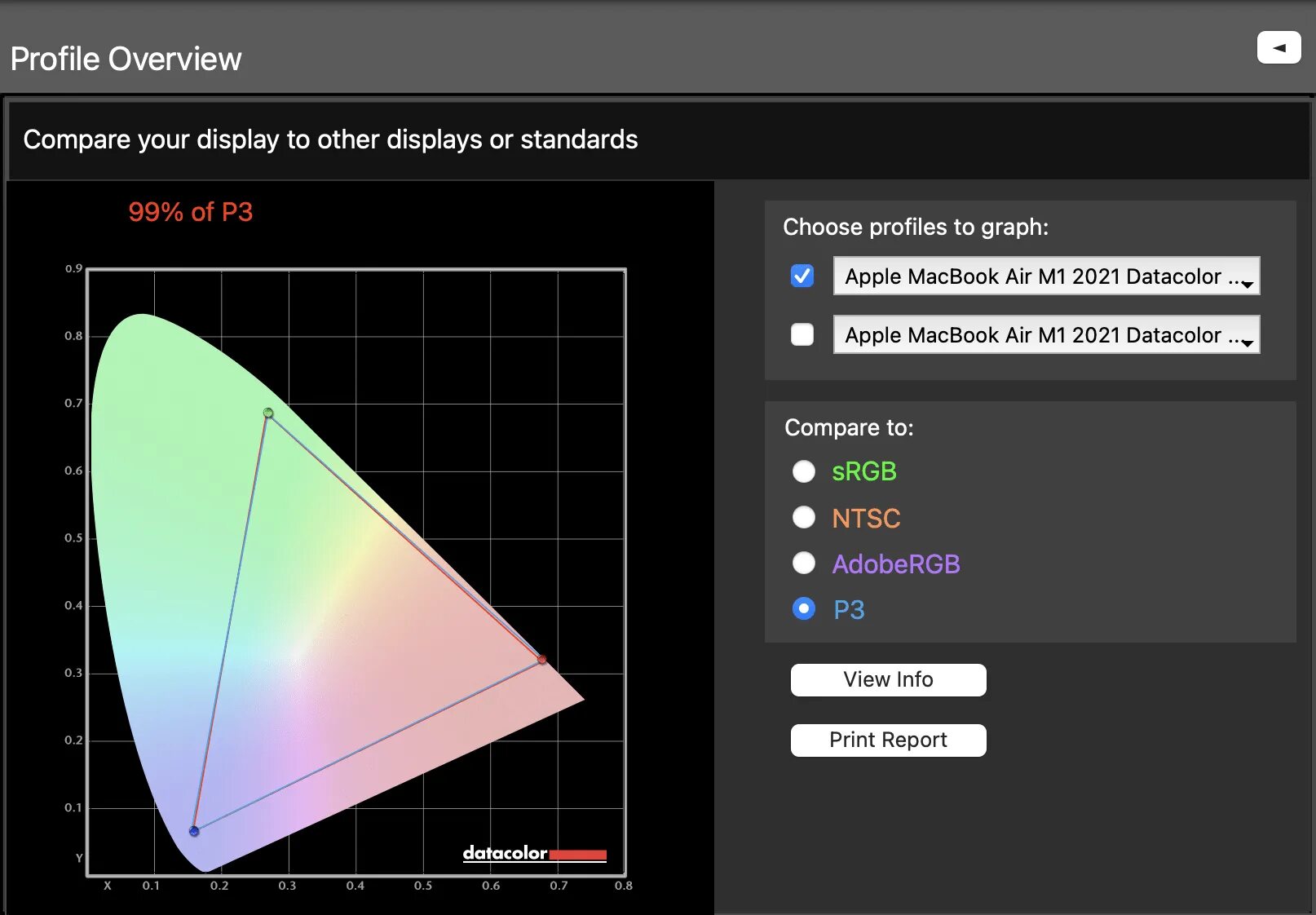This screenshot has height=915, width=1316.
Task: Click the View Info button
Action: [888, 679]
